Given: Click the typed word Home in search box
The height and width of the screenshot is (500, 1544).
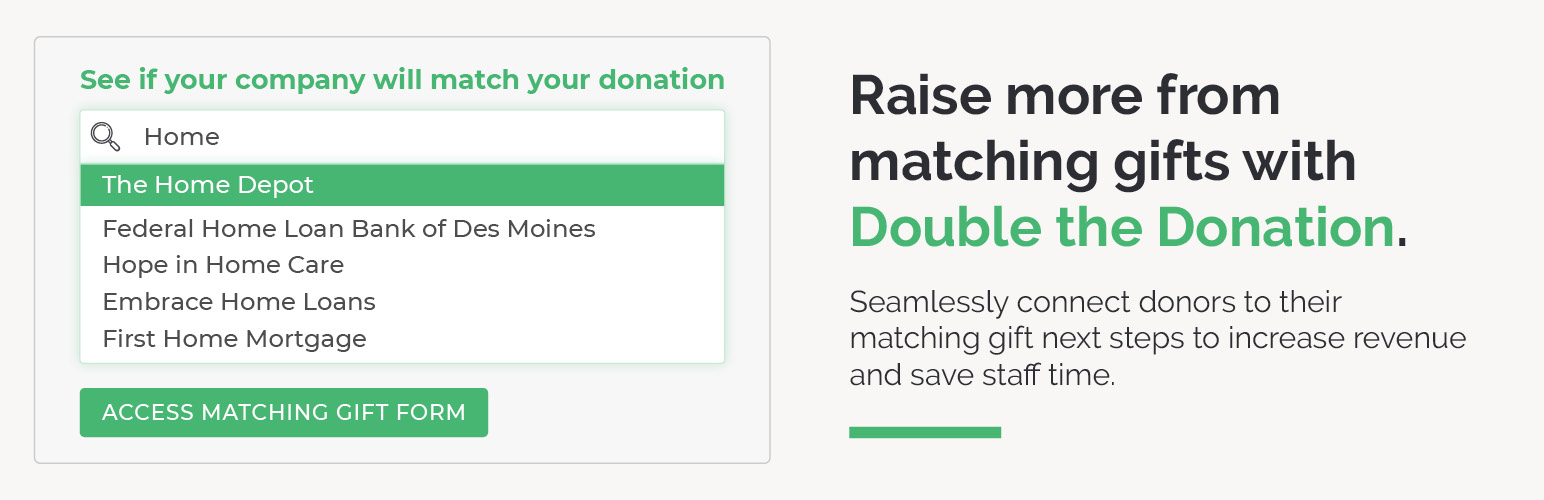Looking at the screenshot, I should point(181,137).
